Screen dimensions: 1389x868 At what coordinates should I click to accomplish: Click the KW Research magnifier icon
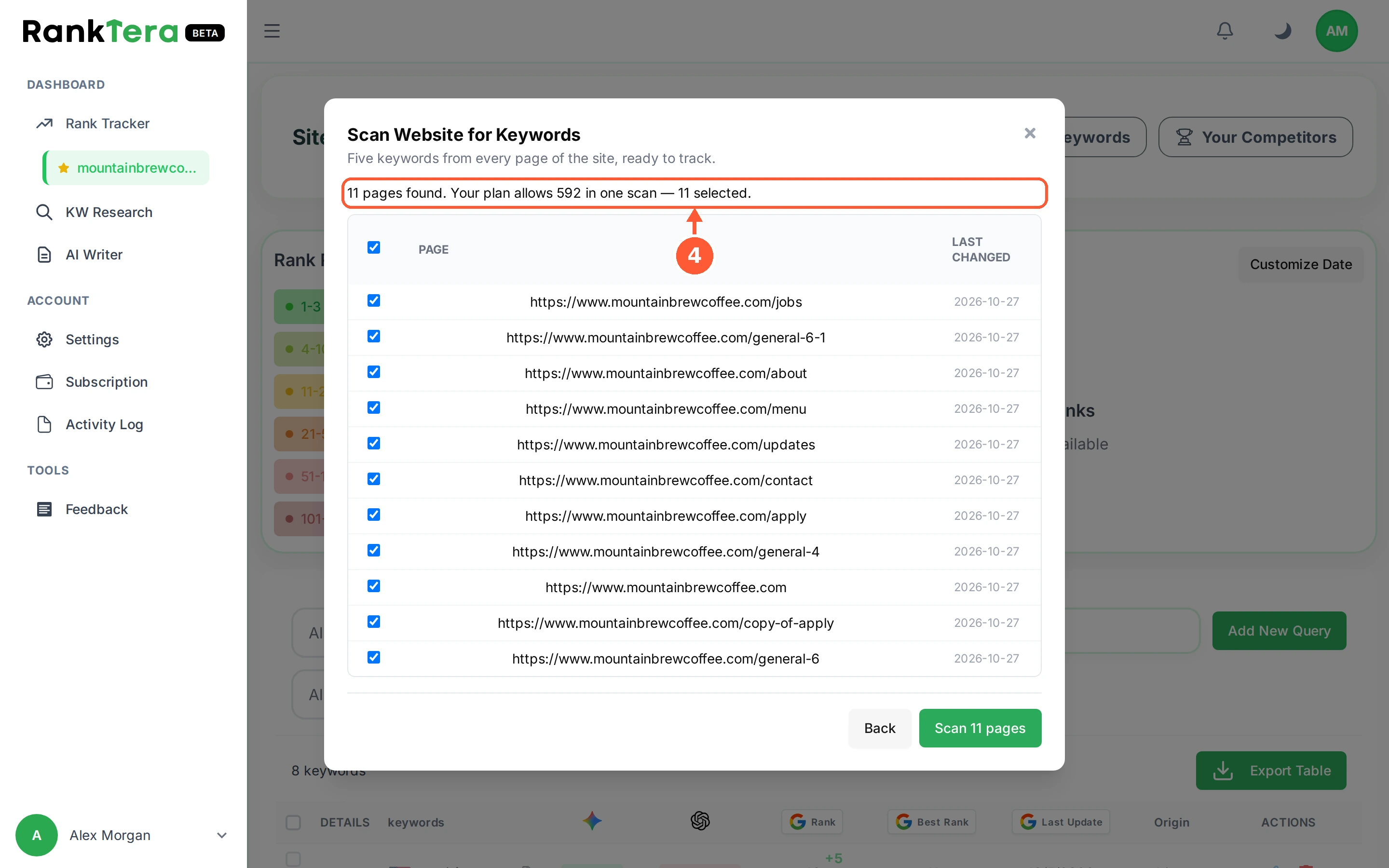click(x=44, y=212)
